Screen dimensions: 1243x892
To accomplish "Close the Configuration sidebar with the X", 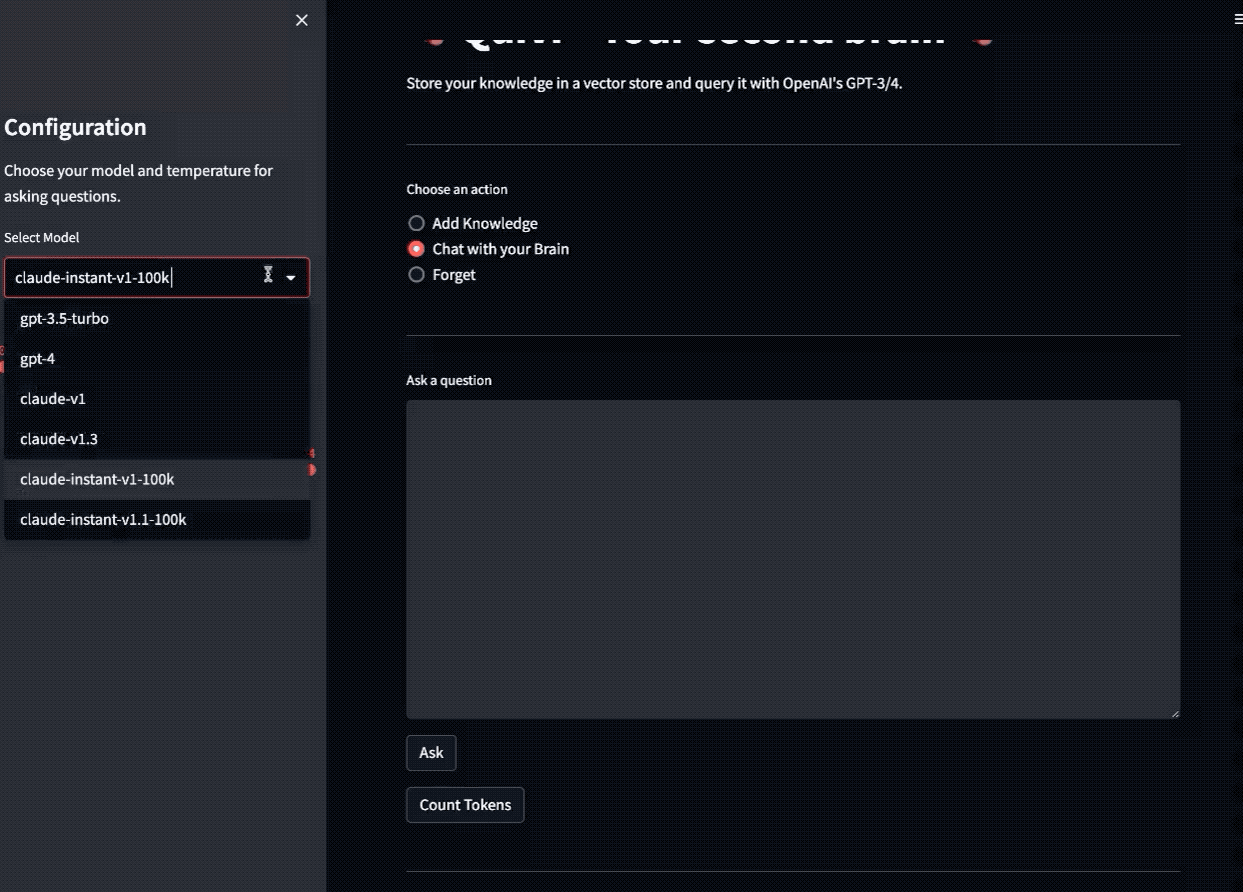I will pyautogui.click(x=302, y=20).
